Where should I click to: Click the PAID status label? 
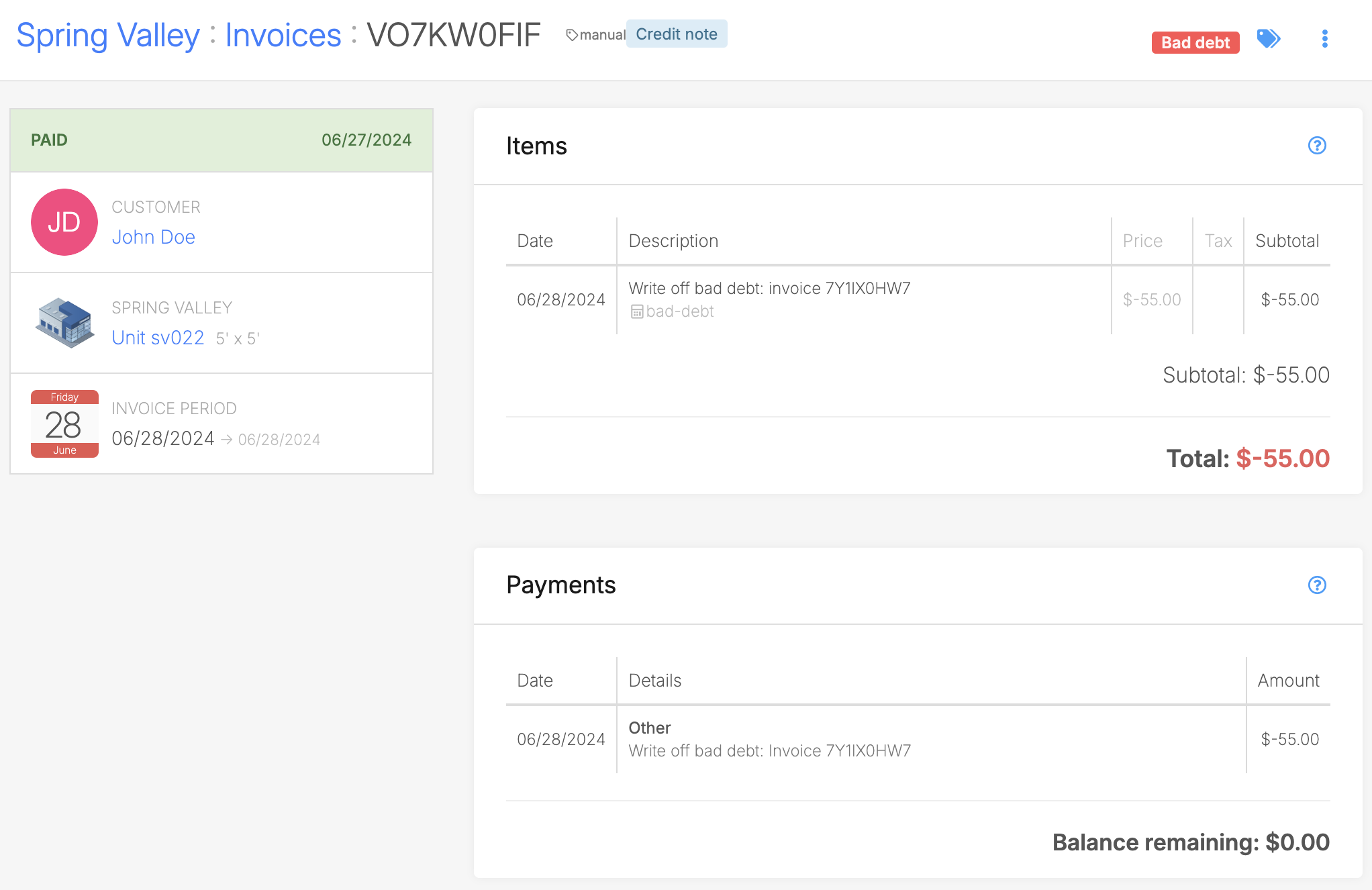(x=50, y=140)
